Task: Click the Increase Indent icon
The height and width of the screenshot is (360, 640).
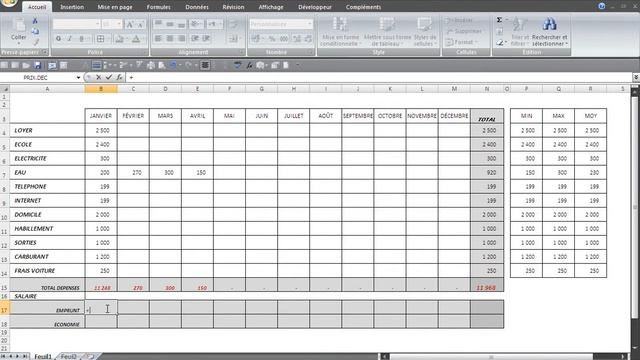Action: tap(207, 39)
